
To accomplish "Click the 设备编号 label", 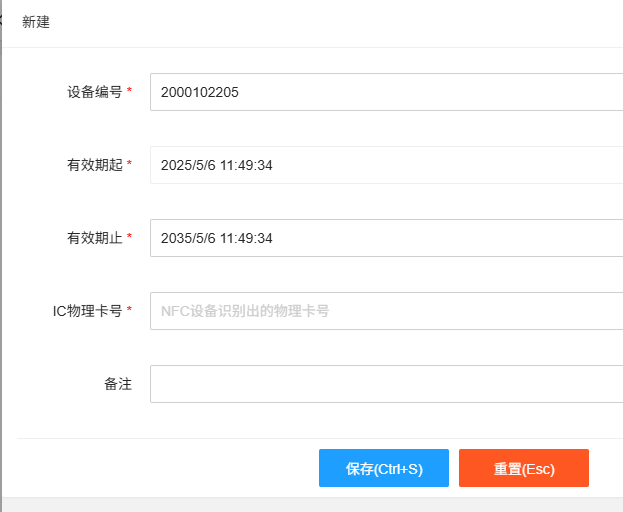I will (94, 92).
